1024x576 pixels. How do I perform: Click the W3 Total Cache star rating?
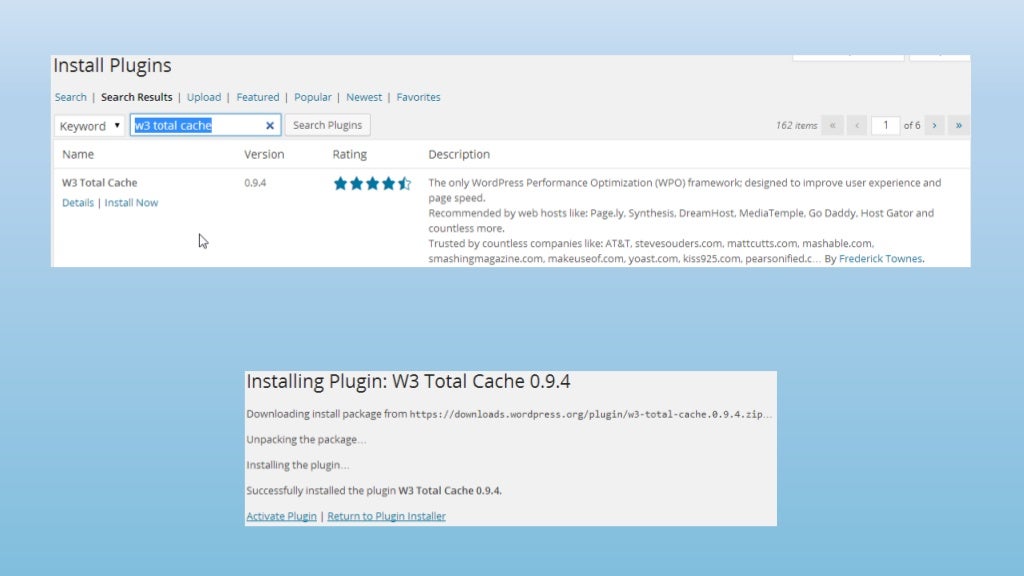tap(372, 184)
